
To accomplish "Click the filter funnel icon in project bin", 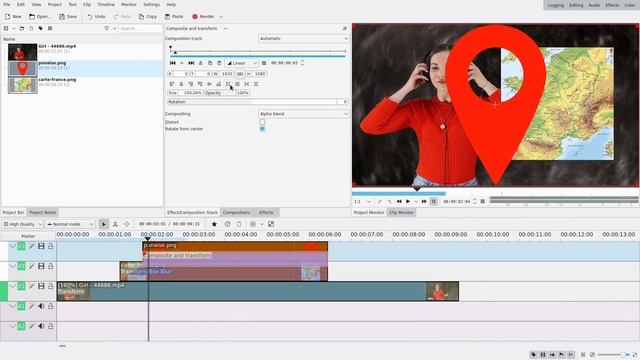I will coord(107,29).
